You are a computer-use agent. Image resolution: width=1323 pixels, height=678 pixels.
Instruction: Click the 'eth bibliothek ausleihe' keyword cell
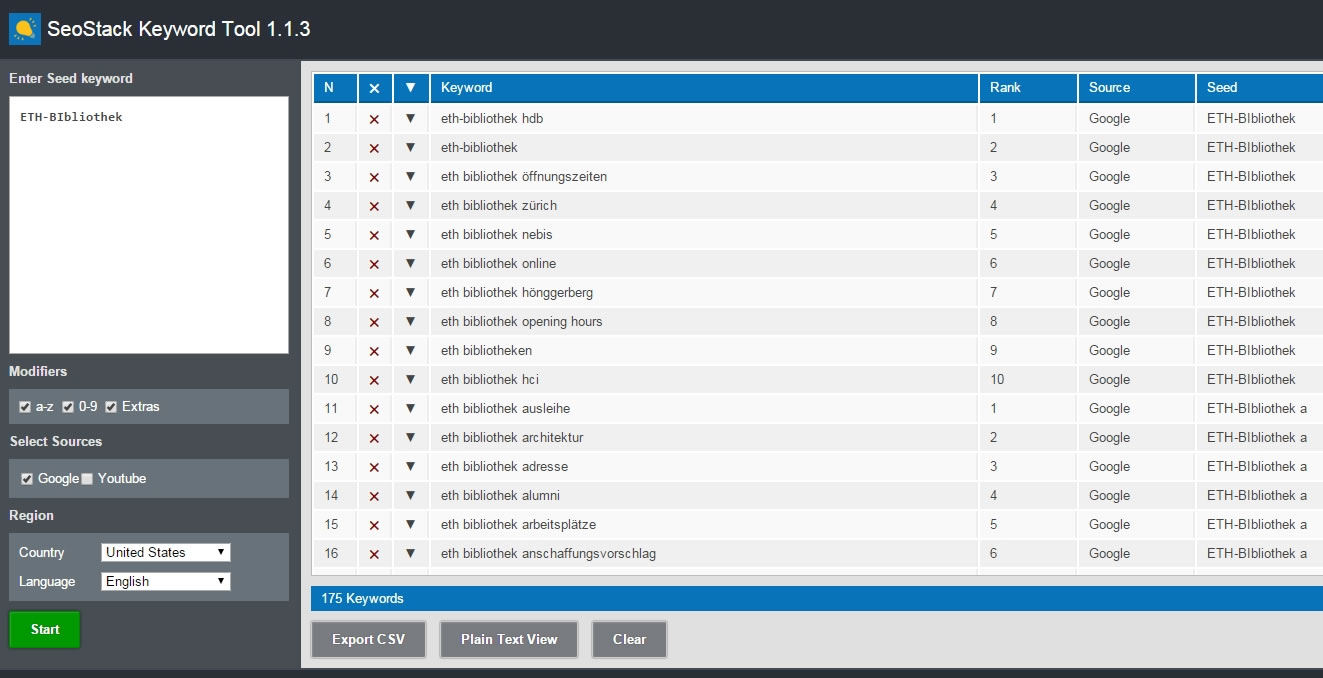[704, 409]
